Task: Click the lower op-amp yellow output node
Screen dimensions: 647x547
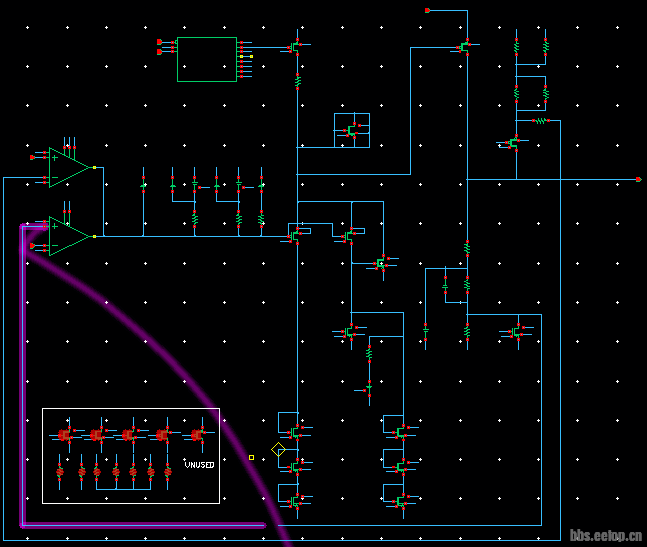Action: coord(94,236)
